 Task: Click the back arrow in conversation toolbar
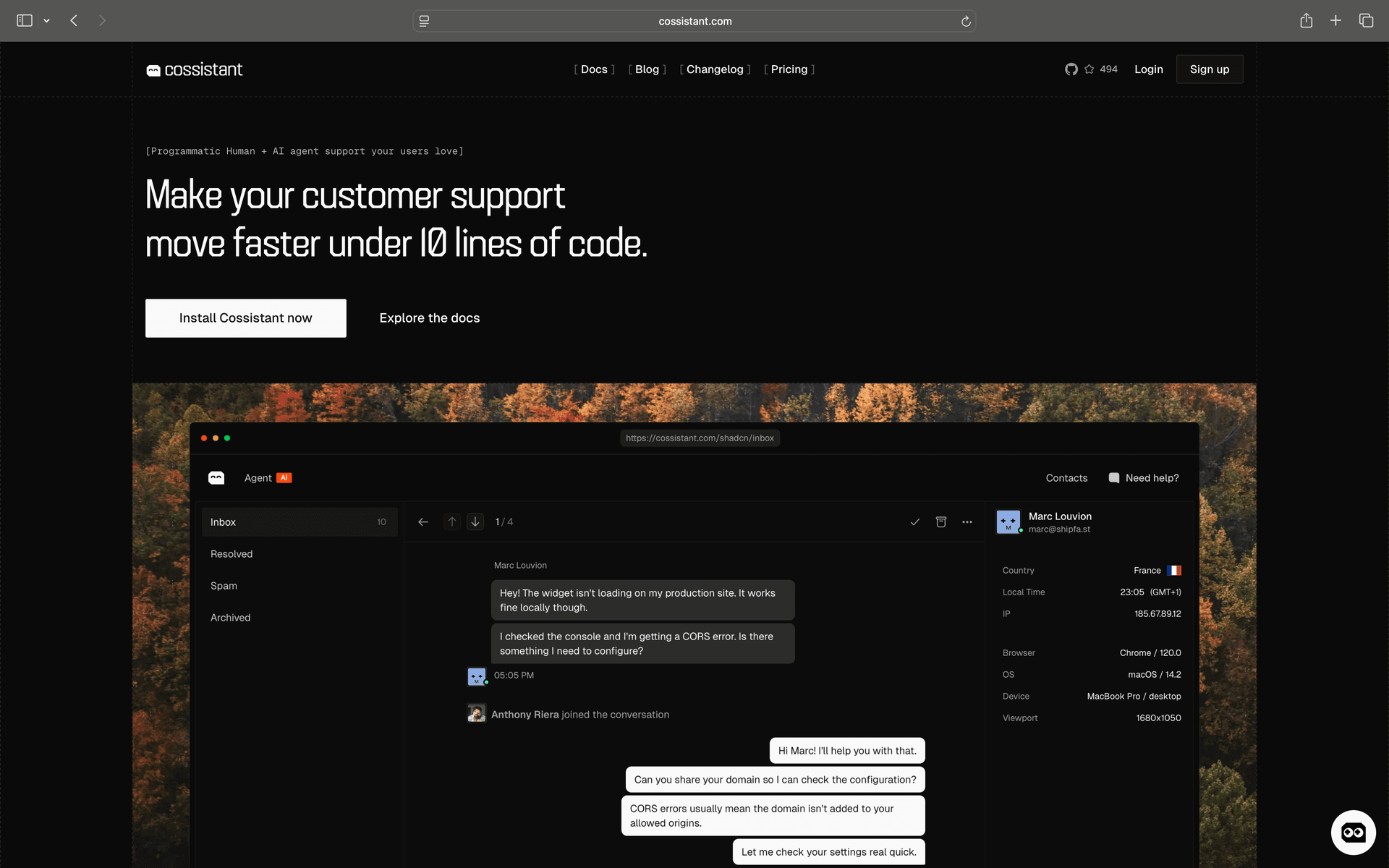coord(423,522)
